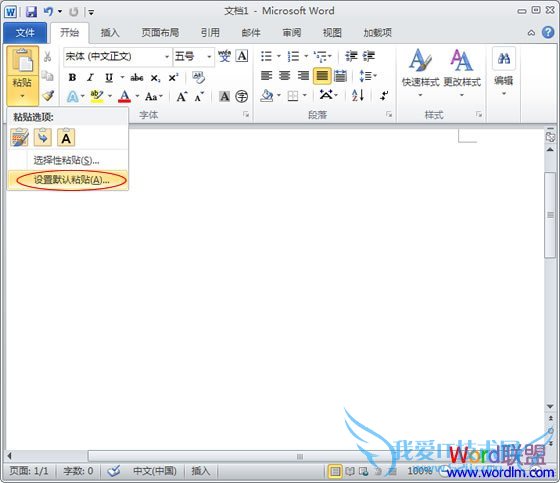Viewport: 560px width, 483px height.
Task: Clear formatting with eraser icon
Action: point(199,77)
